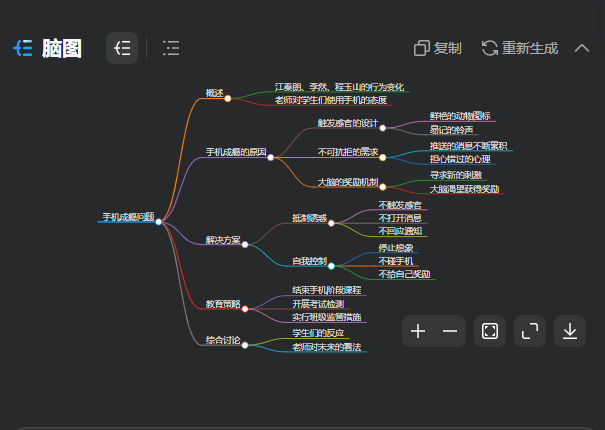The image size is (605, 430).
Task: Select the root text 手机成瘾问题
Action: [128, 217]
